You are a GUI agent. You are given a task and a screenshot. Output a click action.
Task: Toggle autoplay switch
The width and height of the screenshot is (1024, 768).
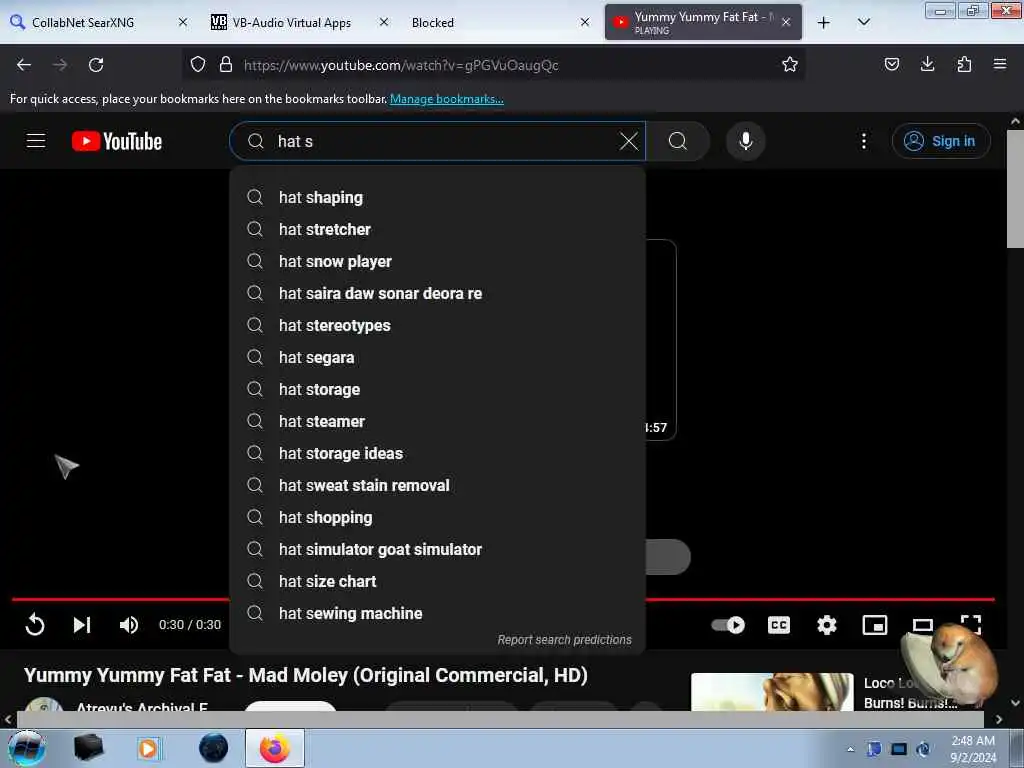[x=728, y=625]
